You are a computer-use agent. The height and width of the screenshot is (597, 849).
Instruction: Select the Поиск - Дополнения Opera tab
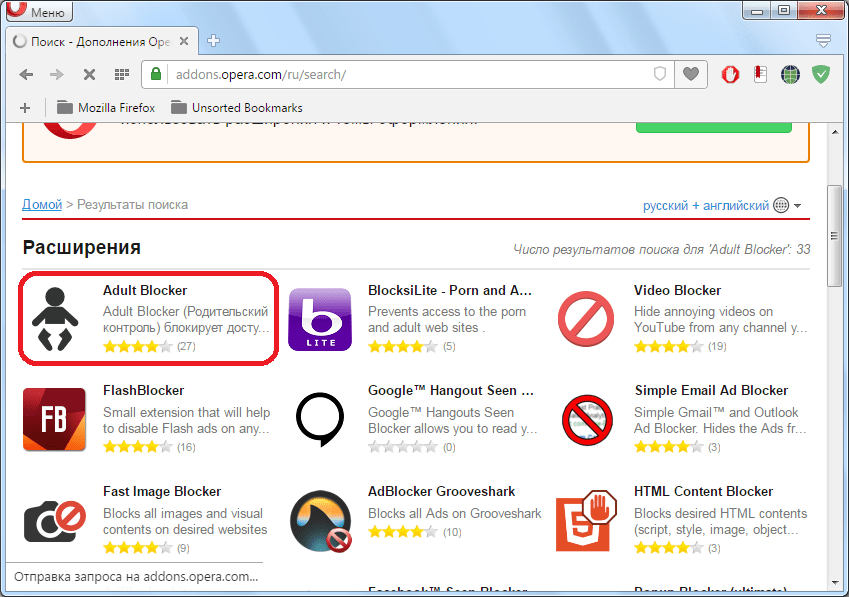click(102, 41)
